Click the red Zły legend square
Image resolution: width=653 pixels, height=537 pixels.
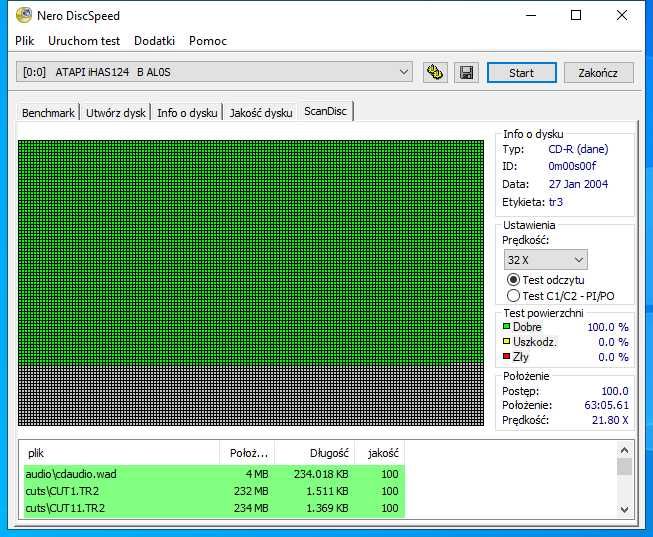[506, 356]
